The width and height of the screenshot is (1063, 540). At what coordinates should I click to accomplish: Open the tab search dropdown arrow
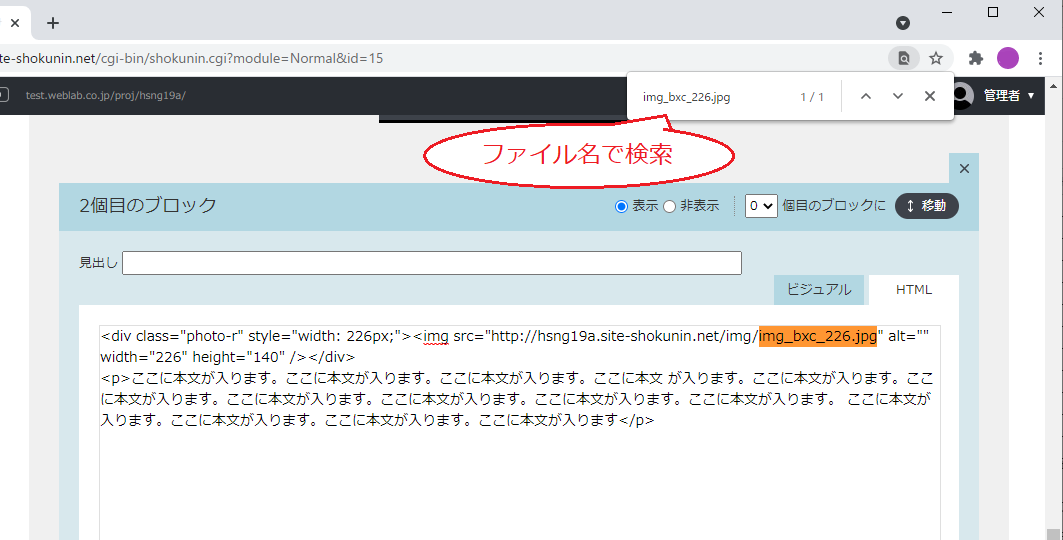coord(903,22)
